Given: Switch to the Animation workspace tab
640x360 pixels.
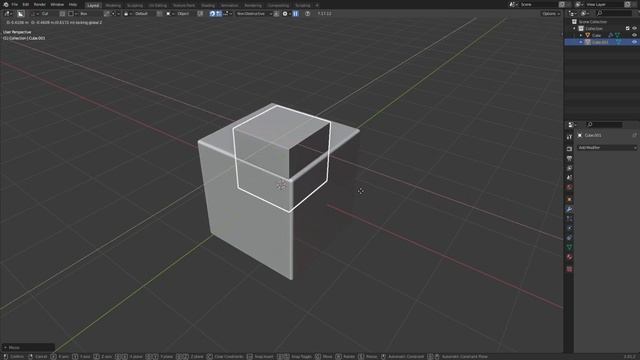Looking at the screenshot, I should [x=229, y=5].
